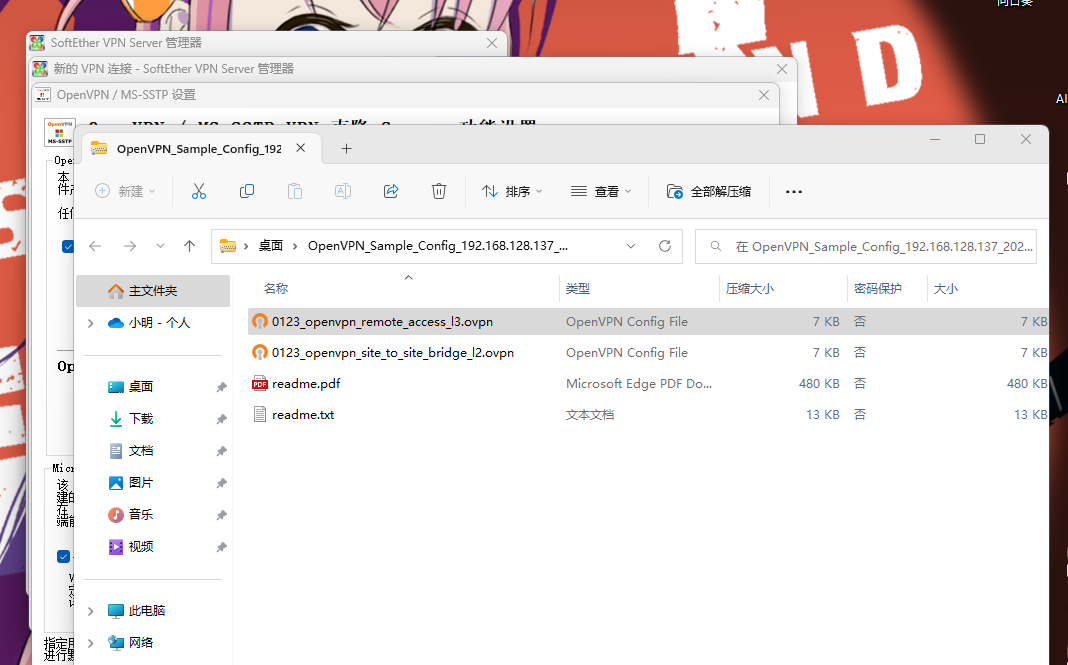Viewport: 1068px width, 665px height.
Task: Click the Rename icon in toolbar
Action: pyautogui.click(x=343, y=191)
